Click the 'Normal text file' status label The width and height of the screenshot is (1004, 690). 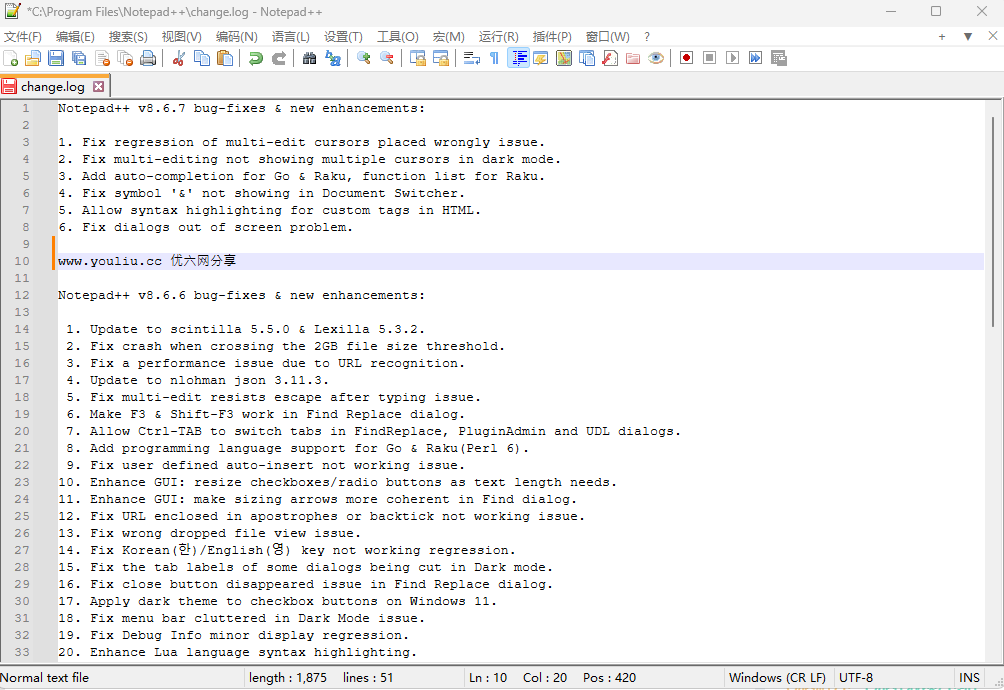(x=44, y=677)
